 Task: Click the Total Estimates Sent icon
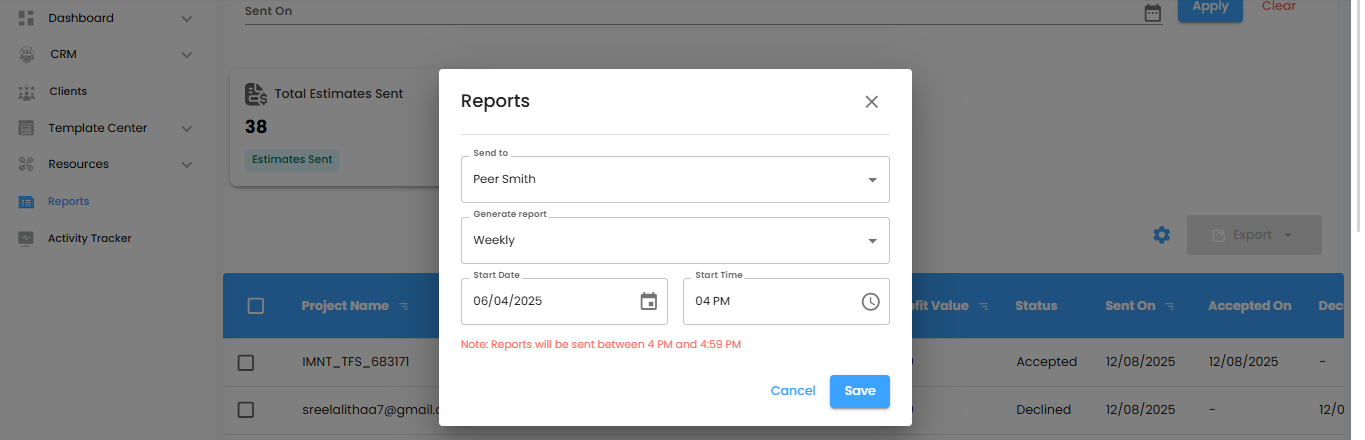point(256,94)
